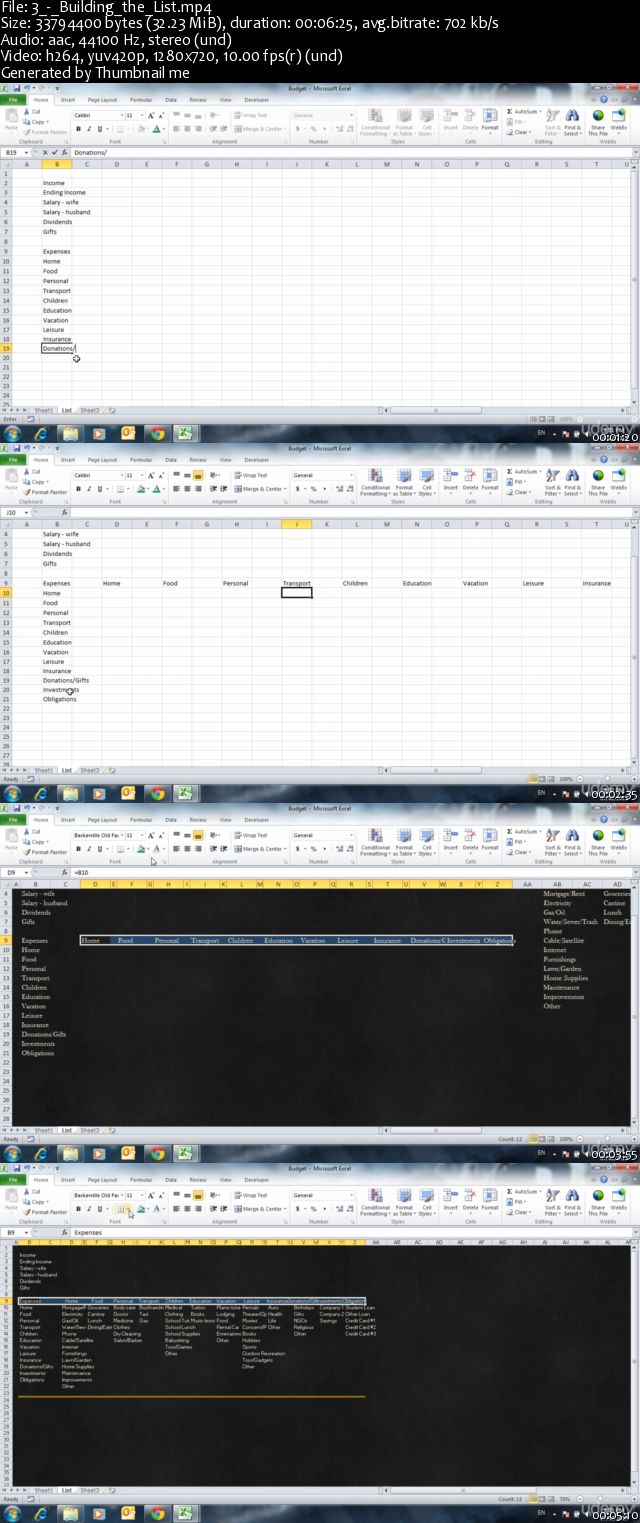Select cell Transport in row 9, frame 00:02:35

pyautogui.click(x=297, y=583)
